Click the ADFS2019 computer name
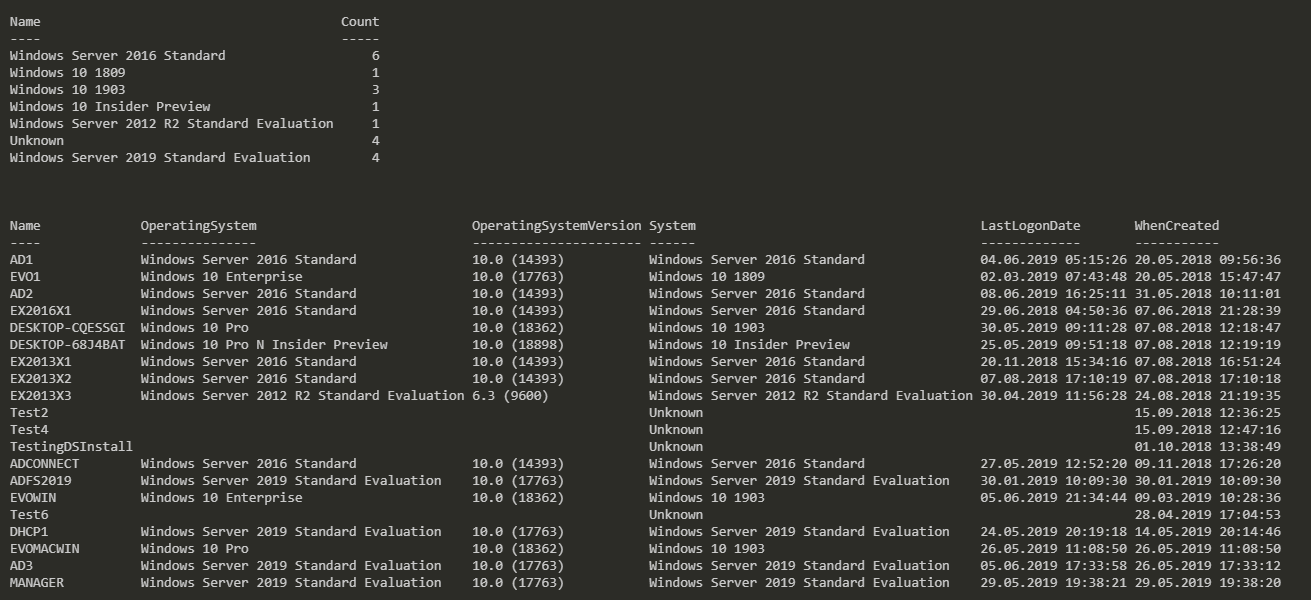This screenshot has width=1311, height=600. coord(41,481)
